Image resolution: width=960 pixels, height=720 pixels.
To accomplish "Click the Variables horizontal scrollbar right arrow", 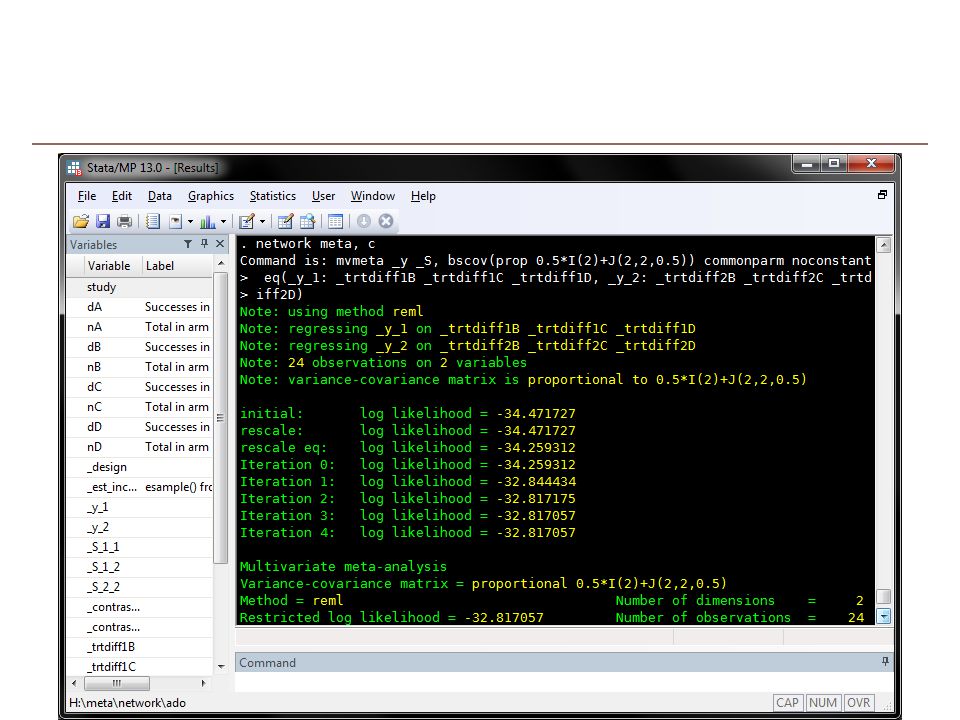I will (x=204, y=683).
